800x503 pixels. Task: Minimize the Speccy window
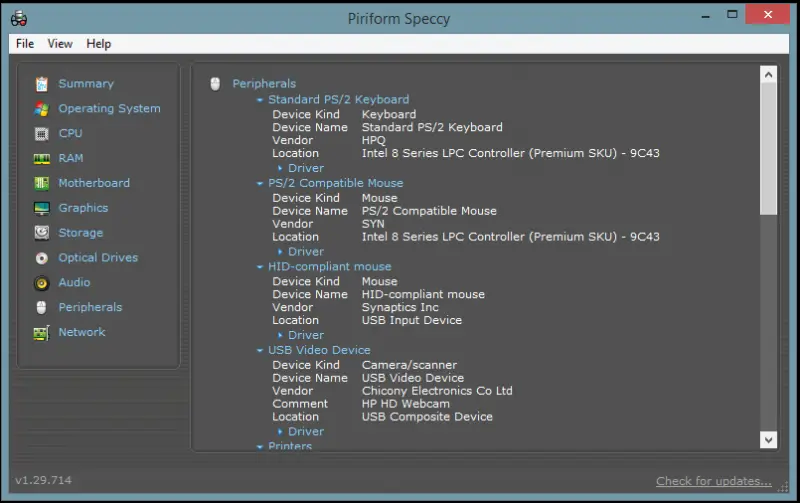(706, 16)
